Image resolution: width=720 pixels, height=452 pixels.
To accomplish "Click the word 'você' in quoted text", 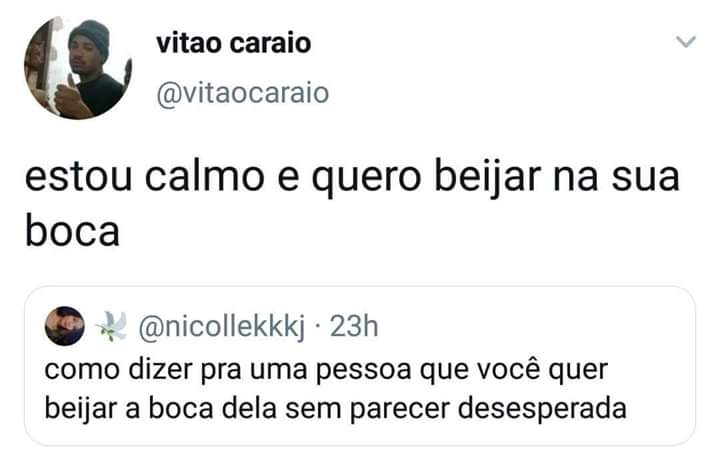I will click(x=508, y=369).
